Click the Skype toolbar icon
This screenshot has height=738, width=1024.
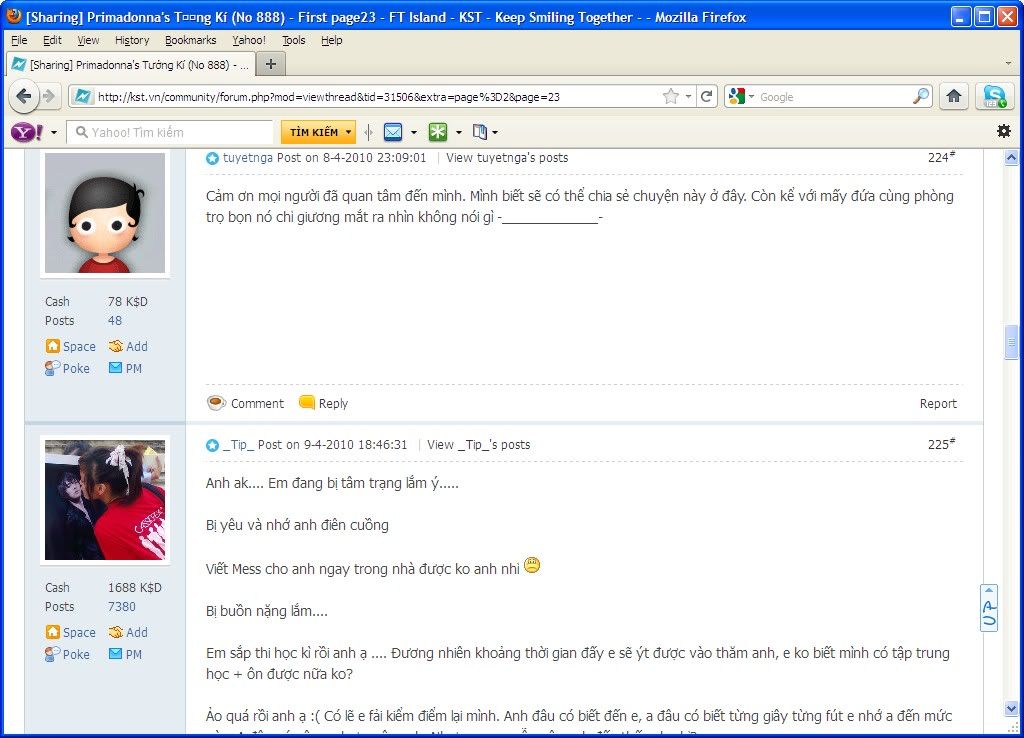click(994, 97)
